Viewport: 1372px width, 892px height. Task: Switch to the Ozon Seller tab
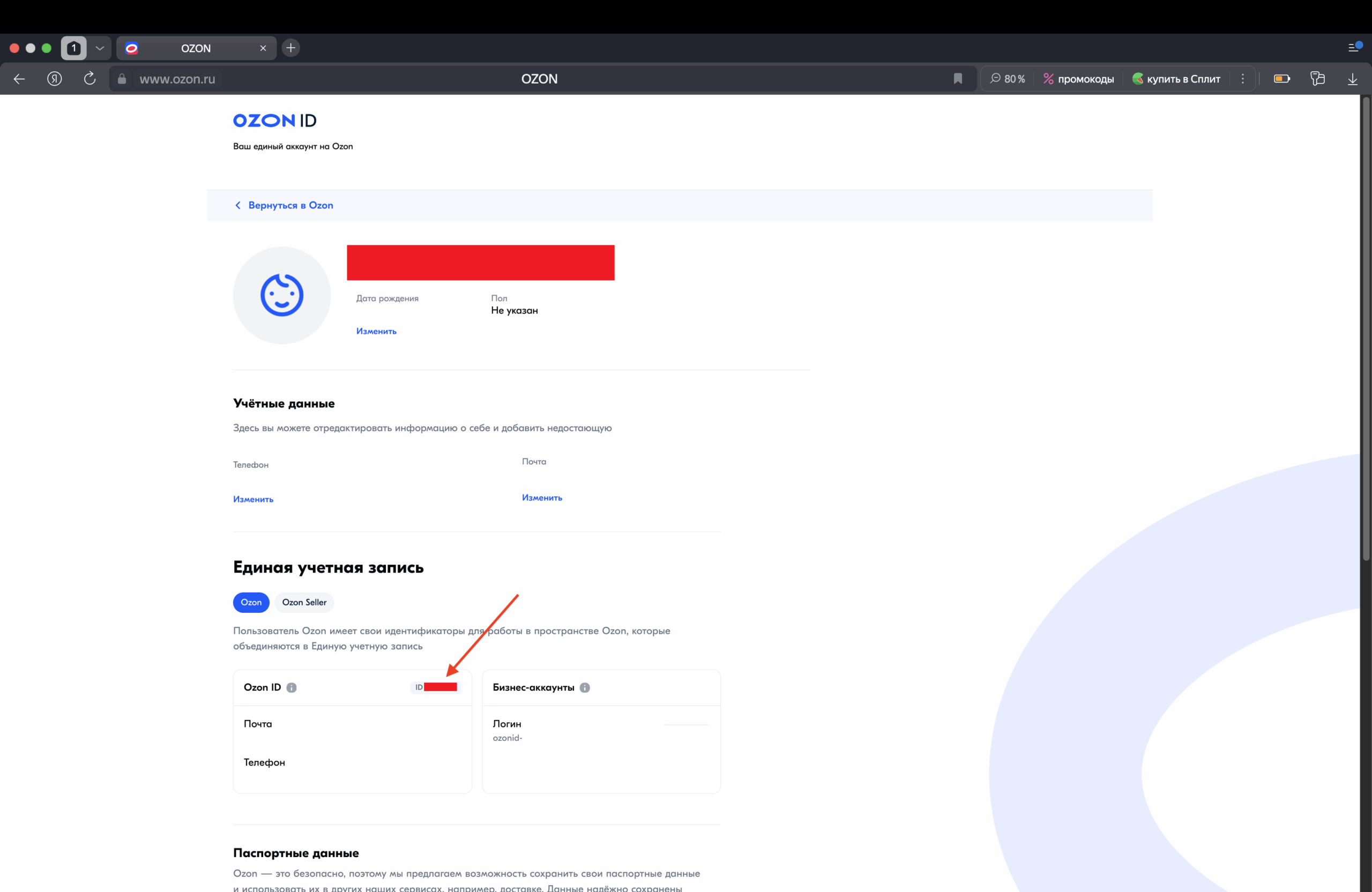tap(304, 602)
